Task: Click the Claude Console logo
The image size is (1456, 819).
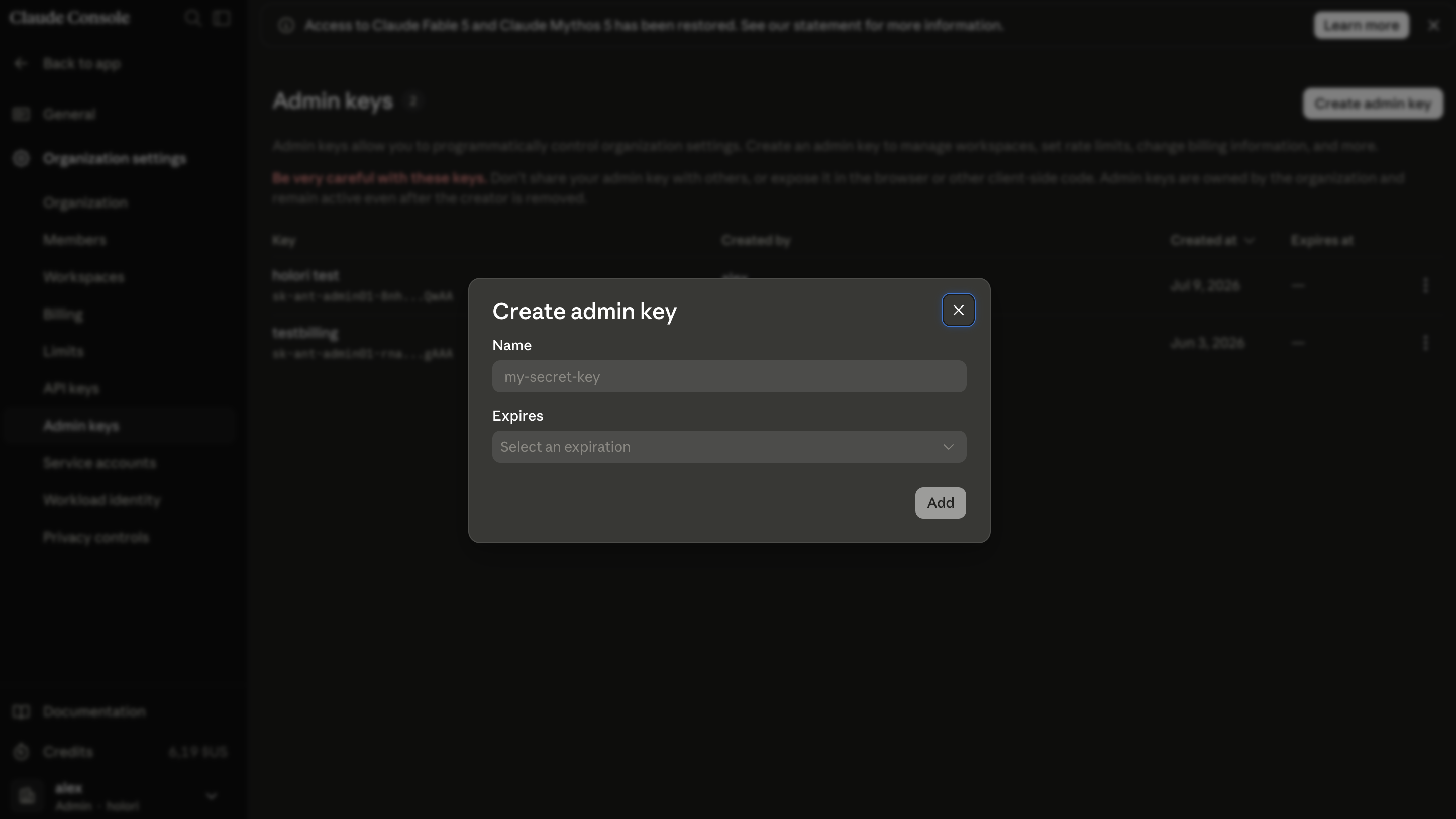Action: pyautogui.click(x=69, y=18)
